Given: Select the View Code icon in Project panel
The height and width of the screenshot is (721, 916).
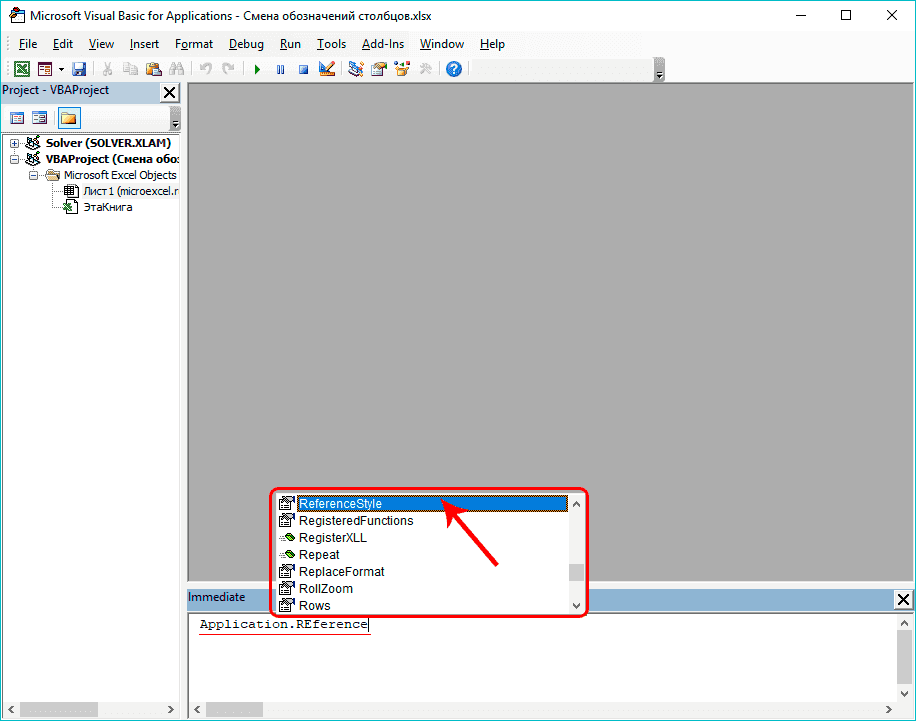Looking at the screenshot, I should tap(17, 117).
